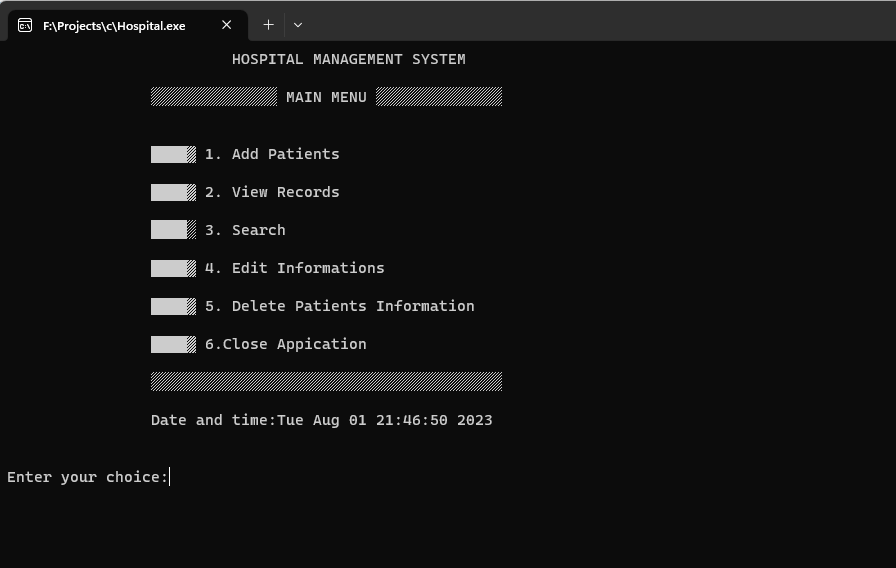896x568 pixels.
Task: Click the "3. Search" option text
Action: pyautogui.click(x=245, y=230)
